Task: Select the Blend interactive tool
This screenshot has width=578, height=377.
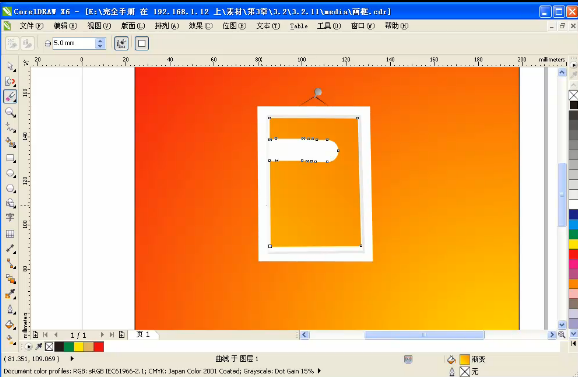Action: (x=10, y=279)
